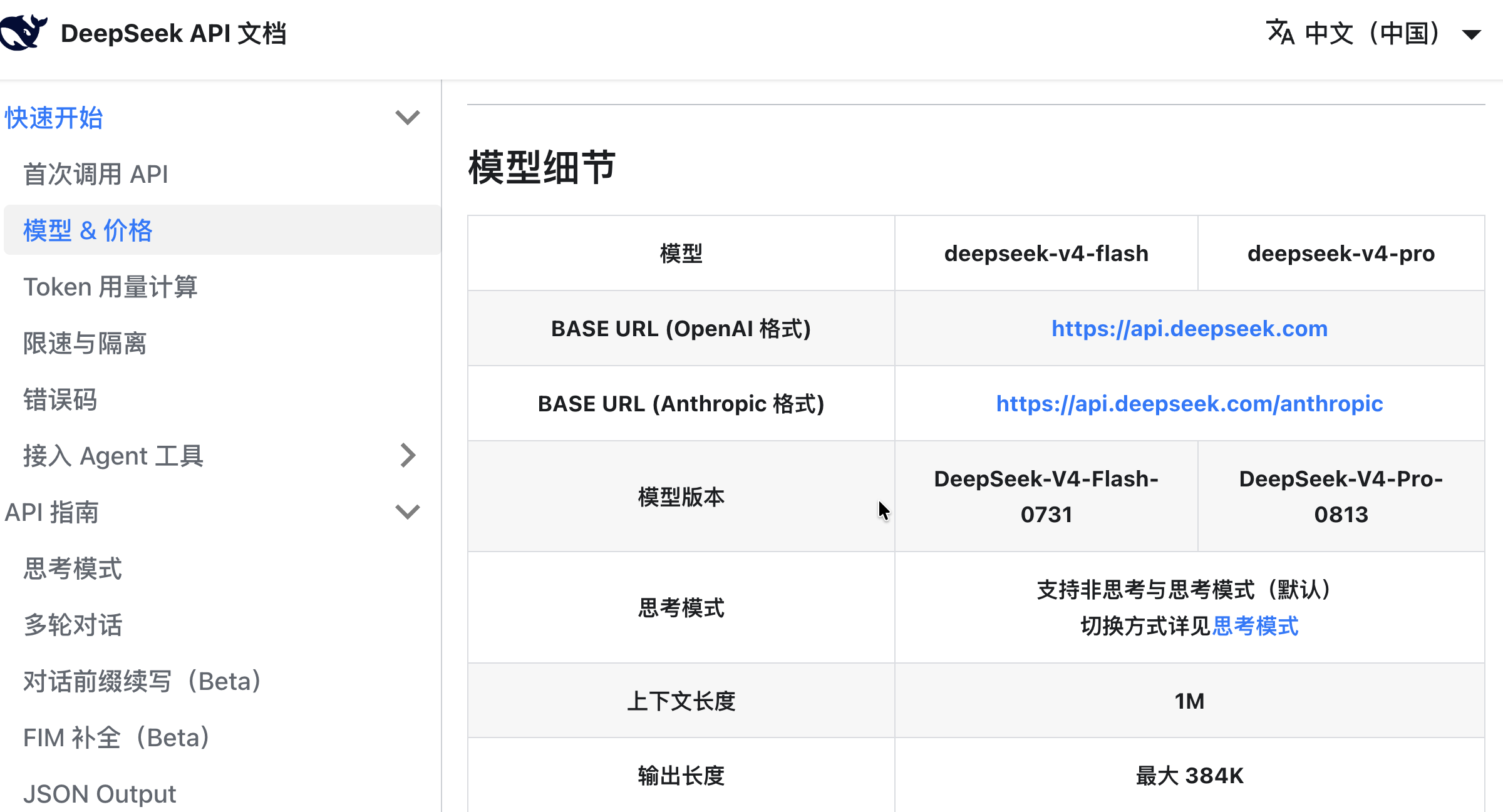Open the 快速开始 sidebar category
Image resolution: width=1503 pixels, height=812 pixels.
point(54,118)
